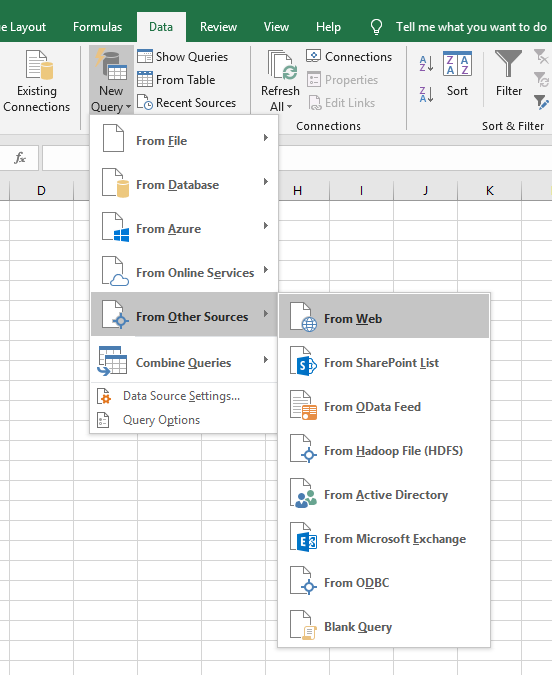Open Existing Connections icon
Screen dimensions: 552x675
coord(39,65)
